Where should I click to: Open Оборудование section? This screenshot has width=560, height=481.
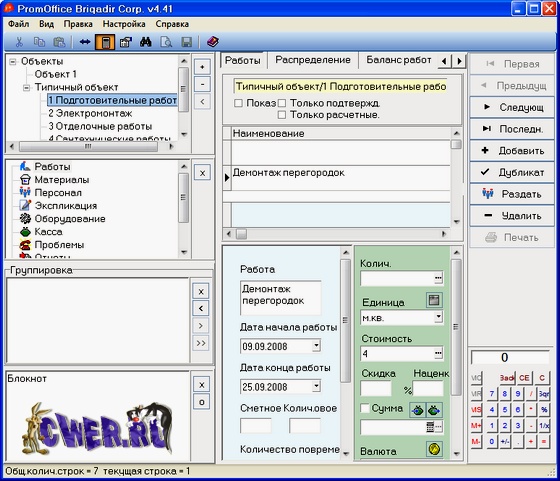tap(70, 219)
